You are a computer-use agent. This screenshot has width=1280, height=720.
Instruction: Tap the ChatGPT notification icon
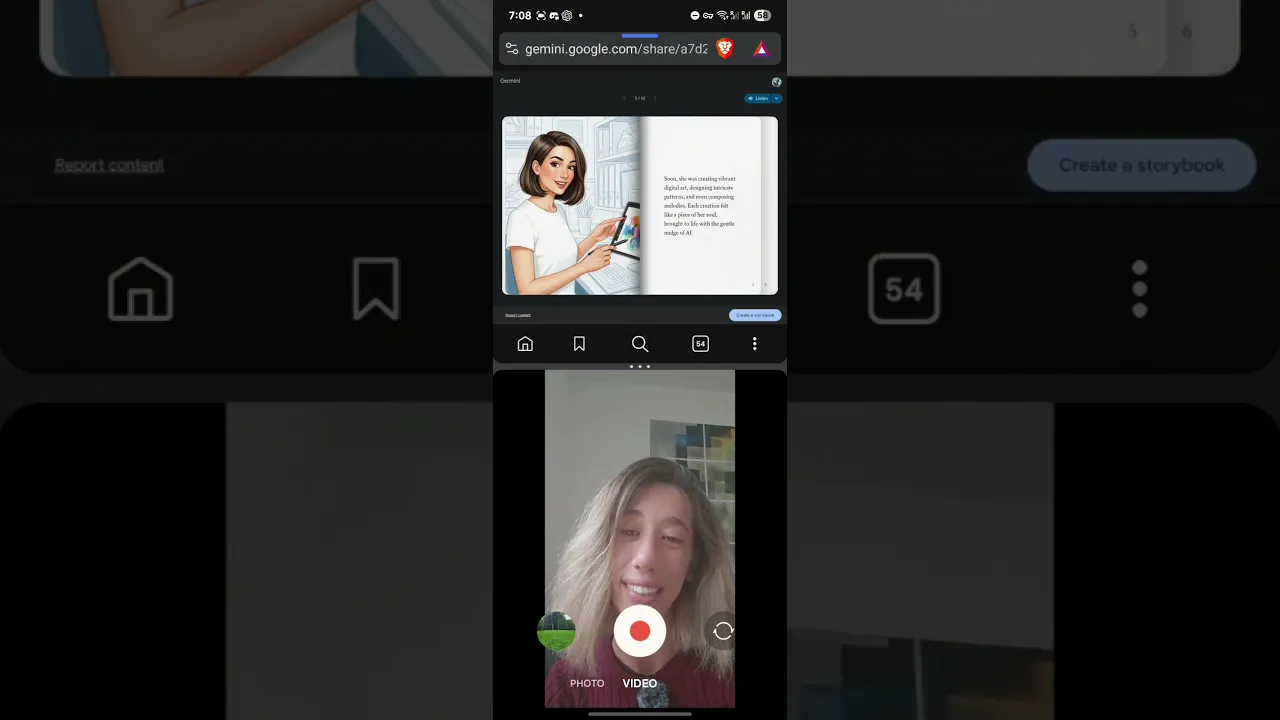pos(567,16)
